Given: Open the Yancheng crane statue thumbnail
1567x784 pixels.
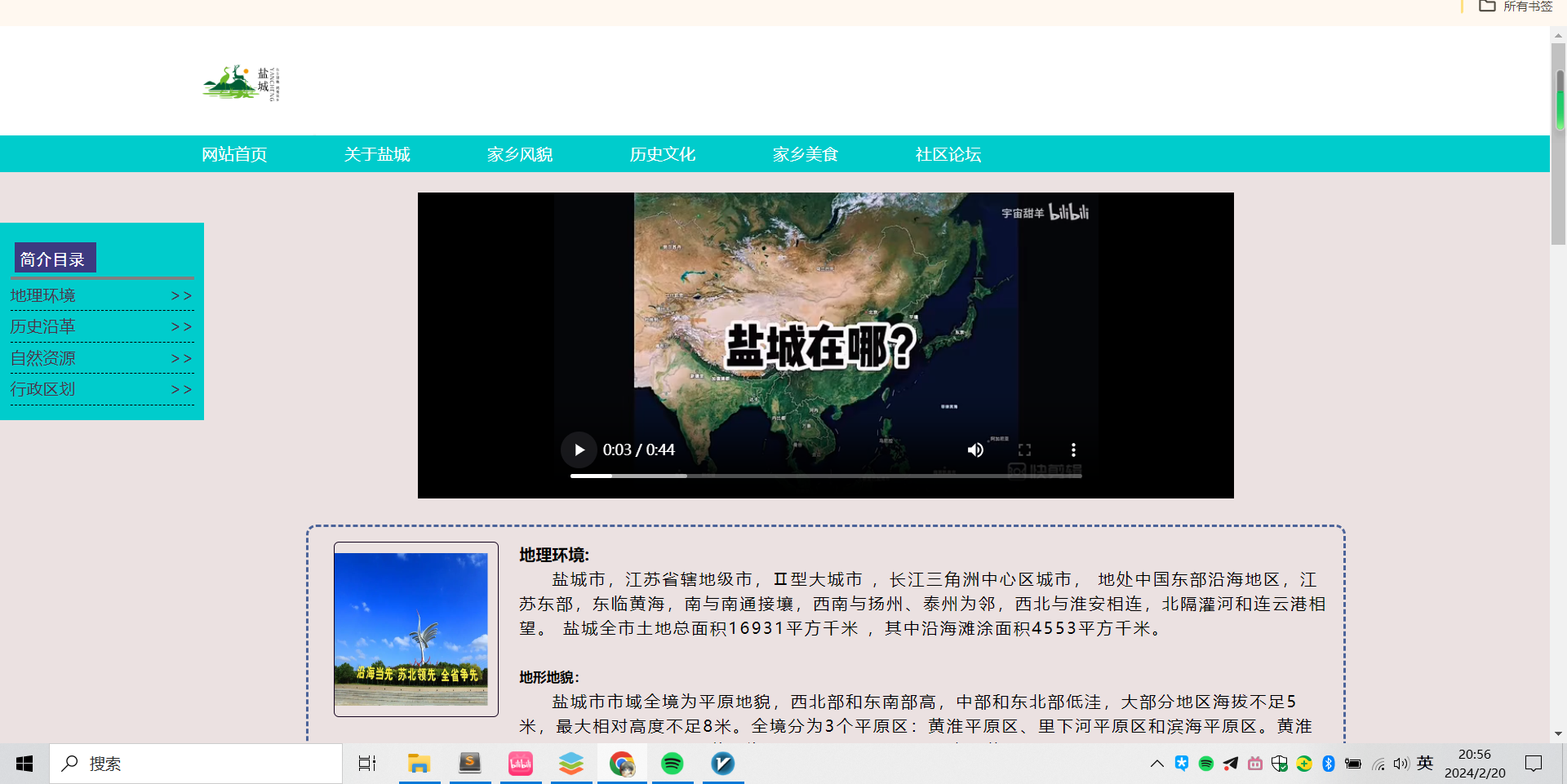Looking at the screenshot, I should coord(411,630).
